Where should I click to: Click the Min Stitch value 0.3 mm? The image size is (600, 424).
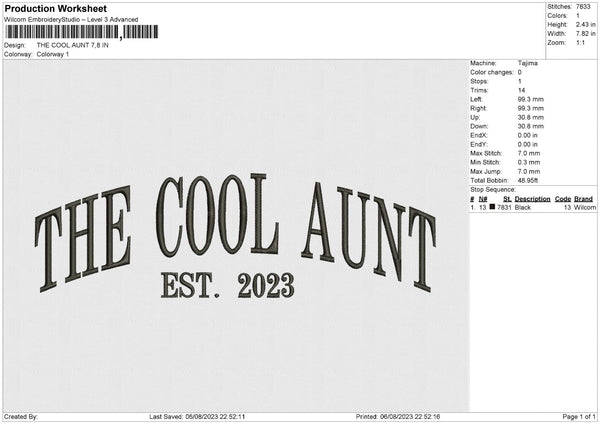pyautogui.click(x=529, y=162)
